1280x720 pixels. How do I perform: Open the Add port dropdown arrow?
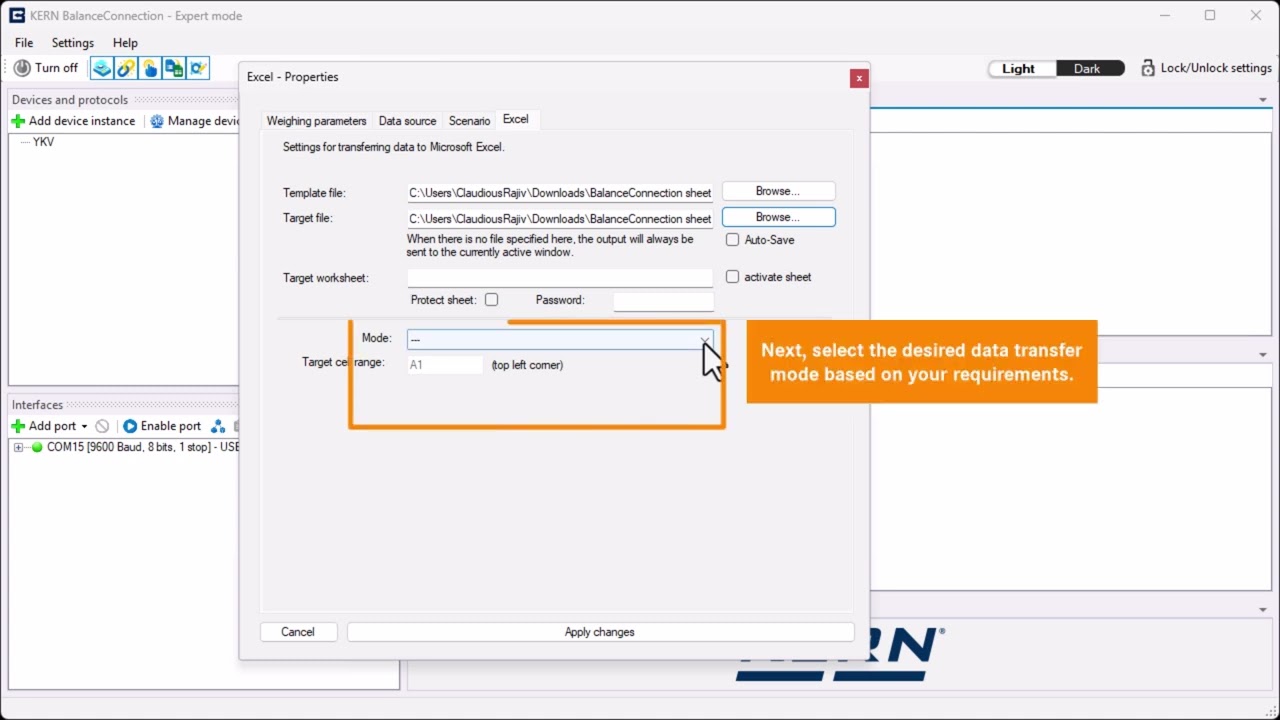click(x=84, y=427)
